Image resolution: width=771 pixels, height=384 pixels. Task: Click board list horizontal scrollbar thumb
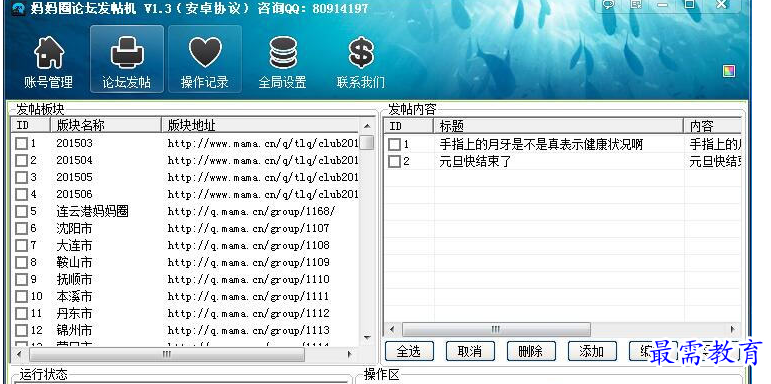[x=167, y=354]
